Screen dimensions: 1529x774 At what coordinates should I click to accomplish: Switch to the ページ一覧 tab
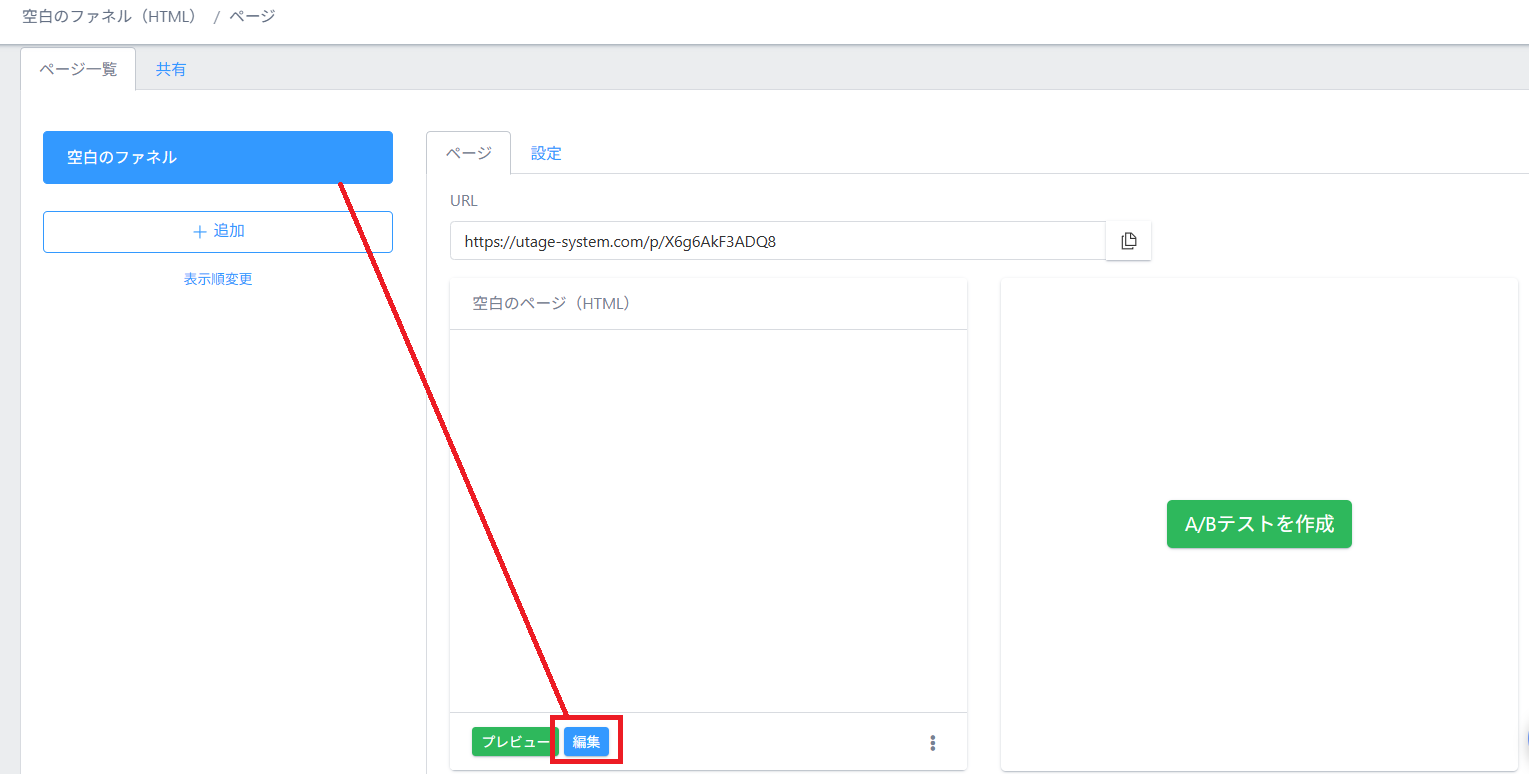78,69
